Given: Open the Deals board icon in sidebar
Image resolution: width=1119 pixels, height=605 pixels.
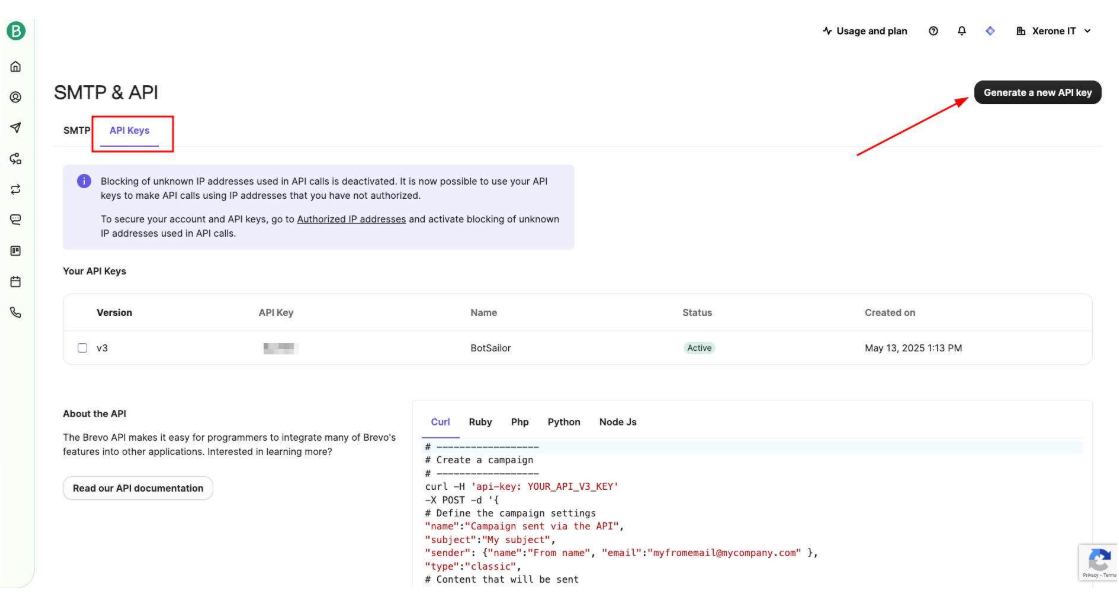Looking at the screenshot, I should (16, 250).
